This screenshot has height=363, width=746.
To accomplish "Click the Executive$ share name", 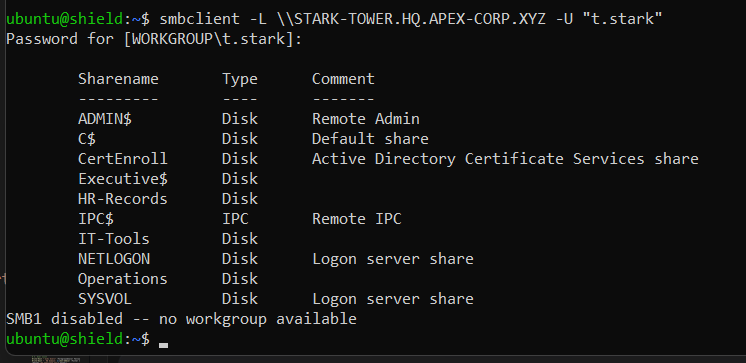I will [x=123, y=179].
